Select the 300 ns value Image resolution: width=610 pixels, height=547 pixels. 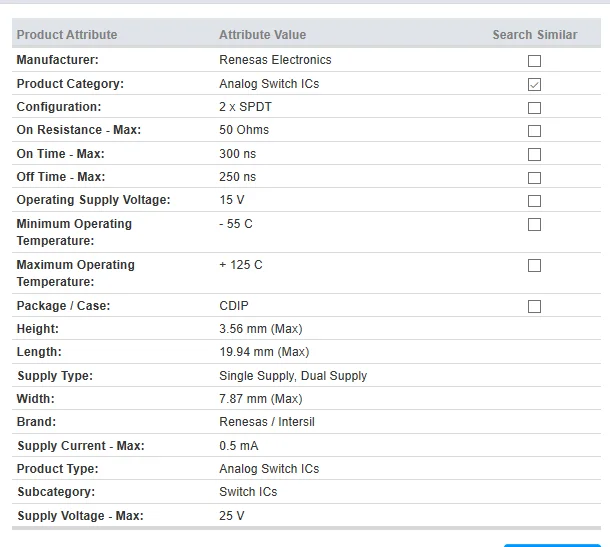point(238,154)
